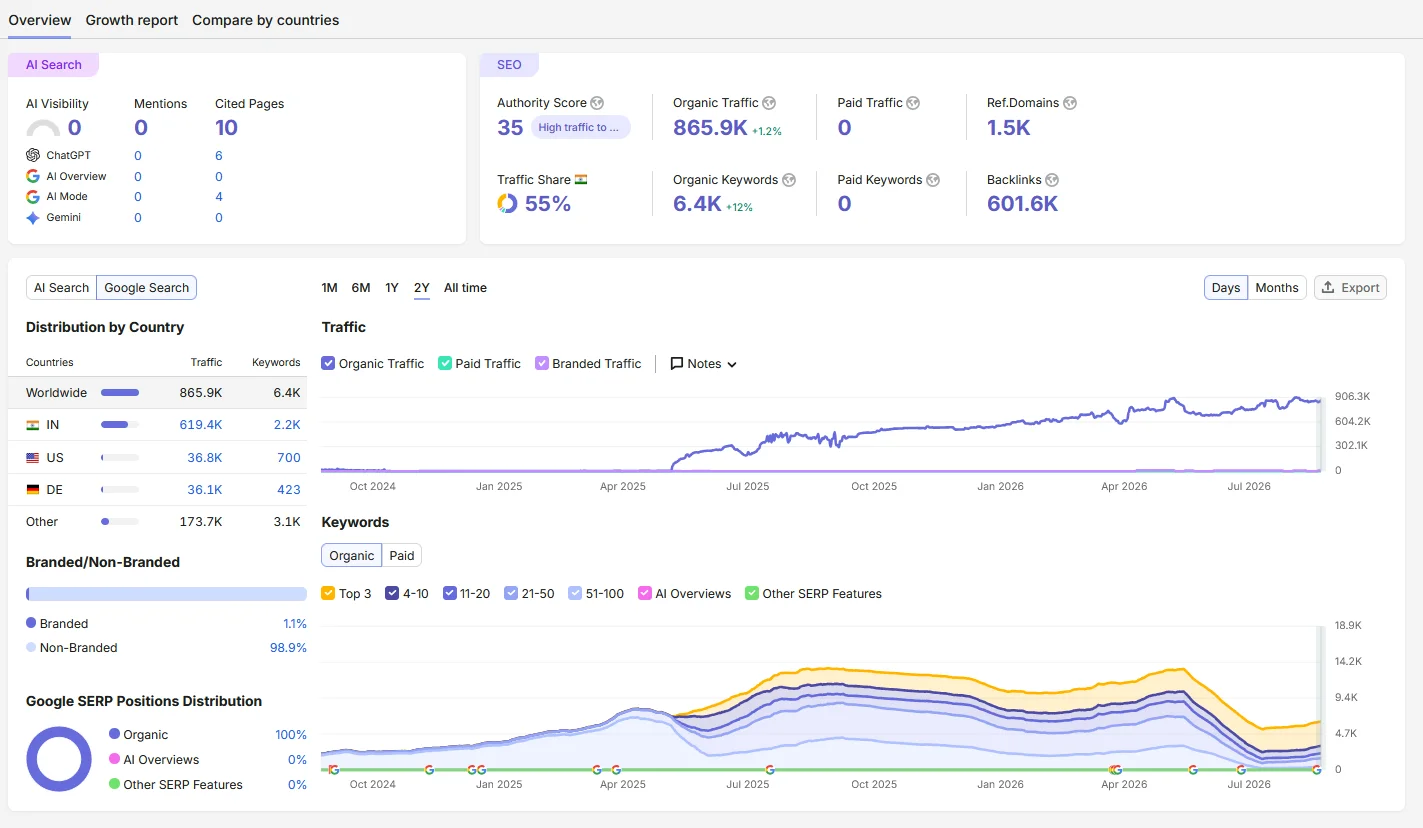
Task: Toggle the 21-50 keywords checkbox
Action: point(511,593)
